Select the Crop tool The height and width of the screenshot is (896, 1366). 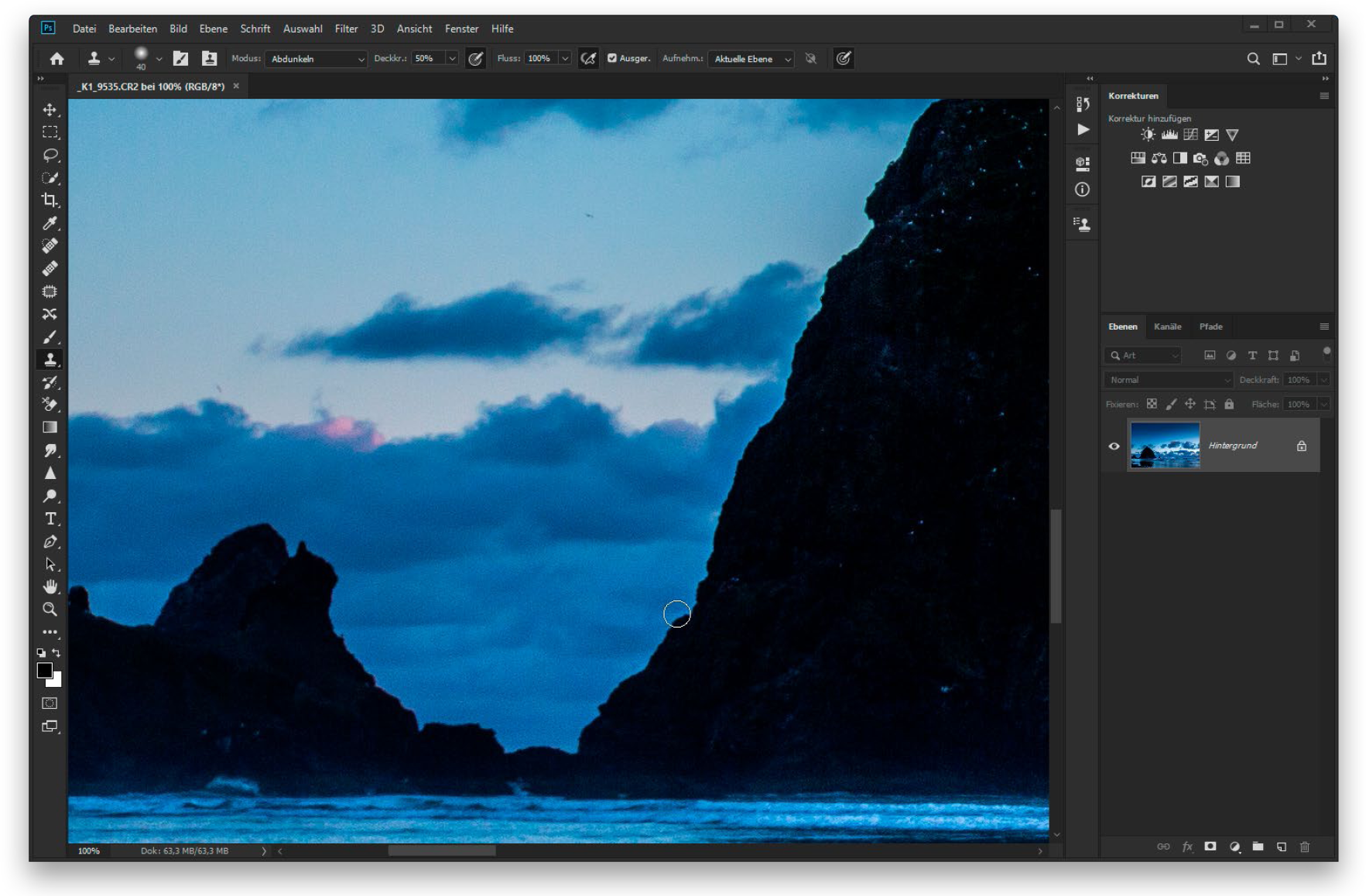50,200
